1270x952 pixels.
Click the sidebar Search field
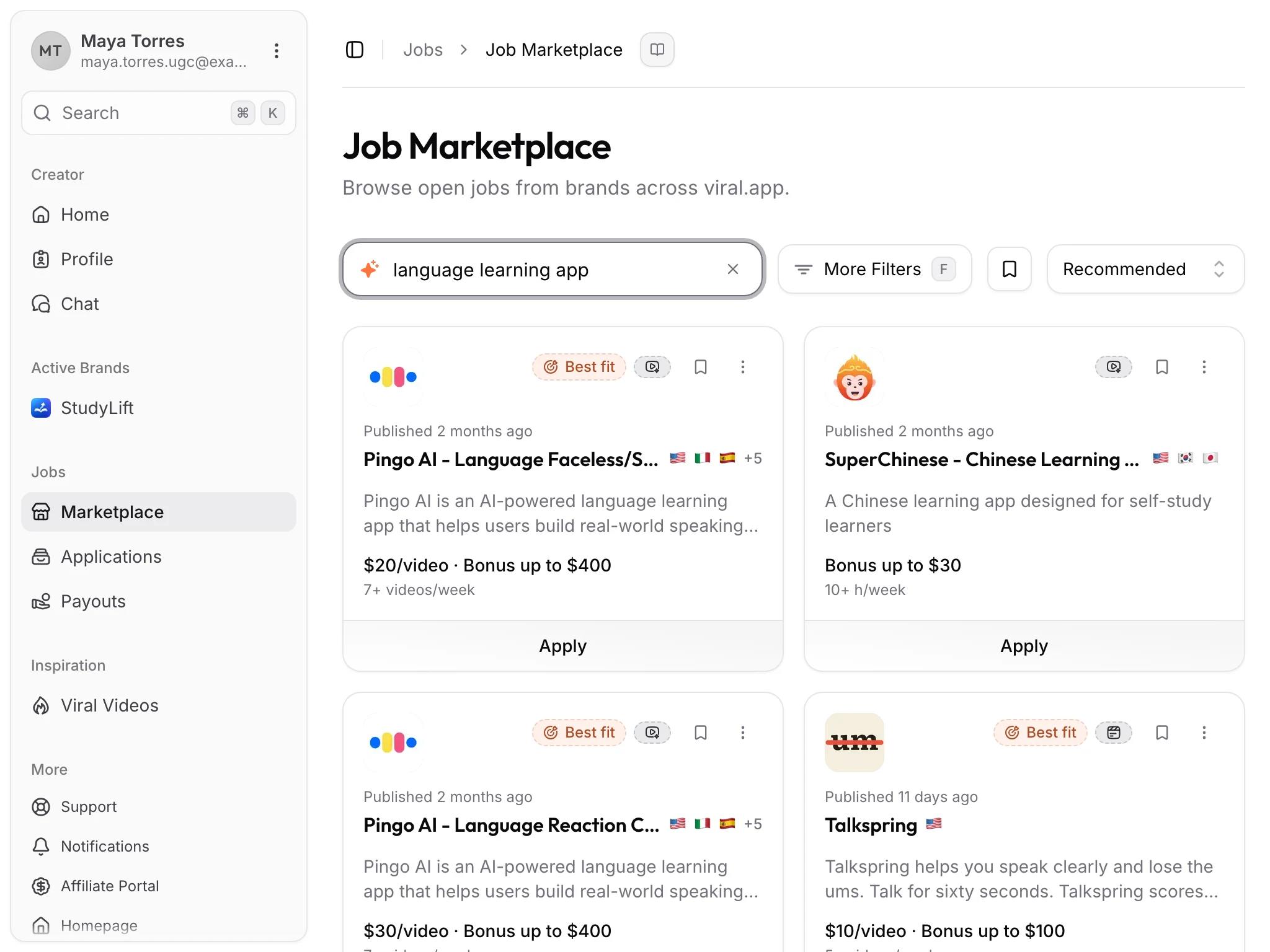159,113
